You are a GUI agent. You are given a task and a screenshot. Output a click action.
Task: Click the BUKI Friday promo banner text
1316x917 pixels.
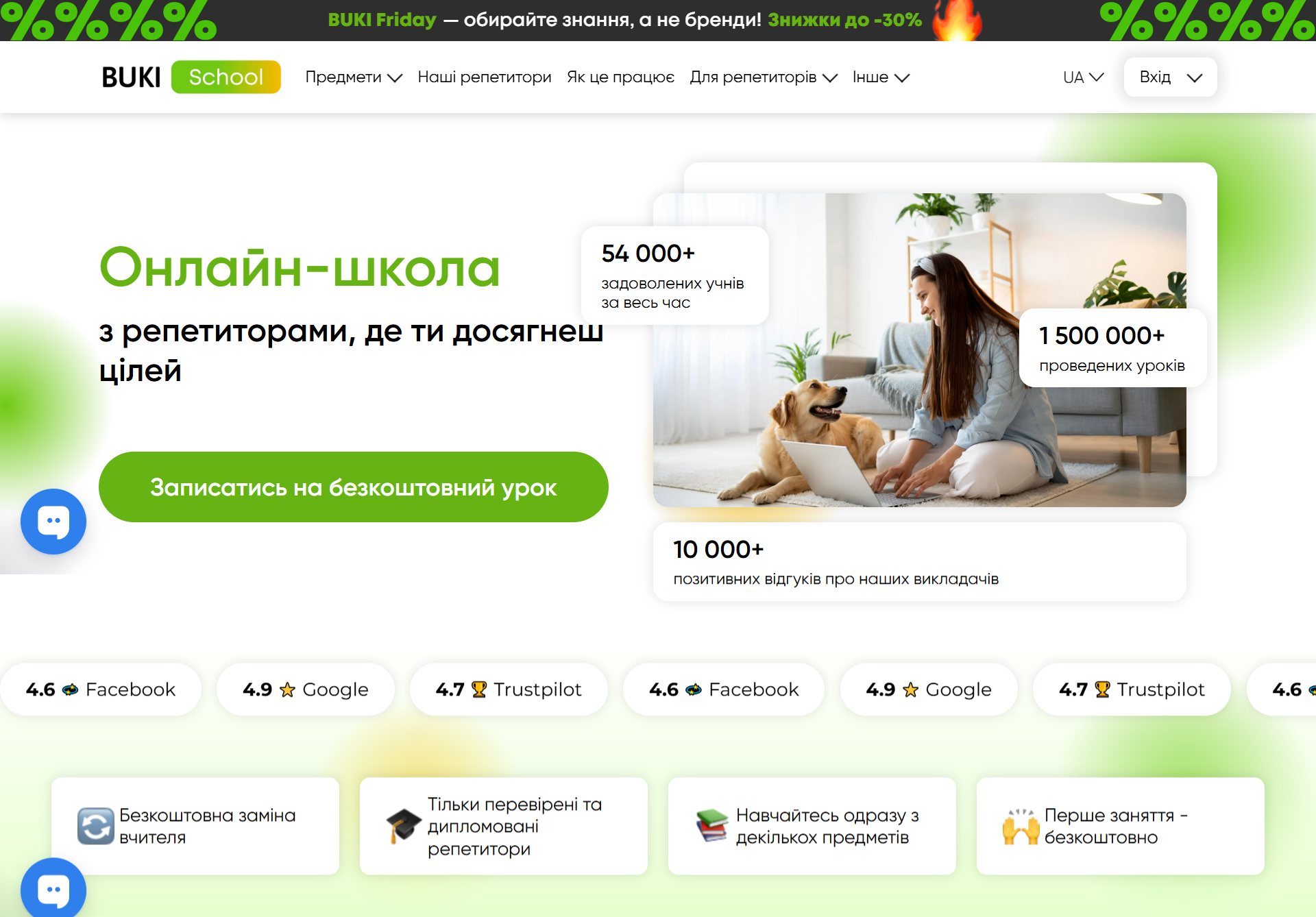(x=624, y=20)
